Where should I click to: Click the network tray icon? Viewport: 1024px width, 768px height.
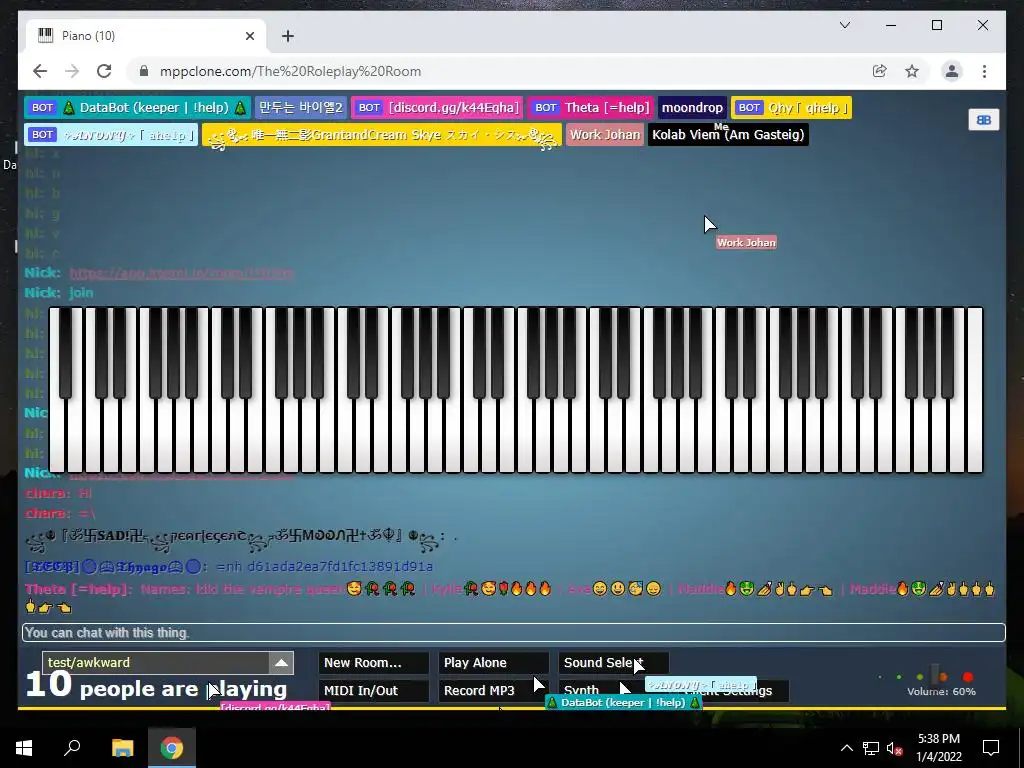(x=871, y=748)
